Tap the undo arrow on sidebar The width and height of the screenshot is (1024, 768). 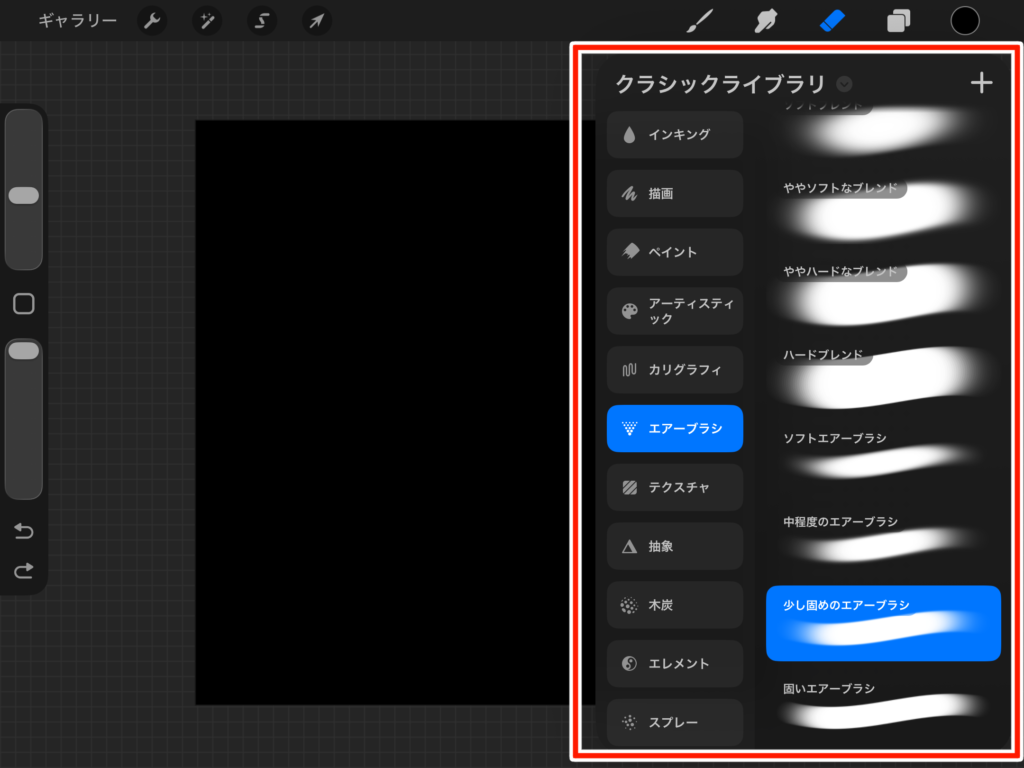(x=24, y=531)
